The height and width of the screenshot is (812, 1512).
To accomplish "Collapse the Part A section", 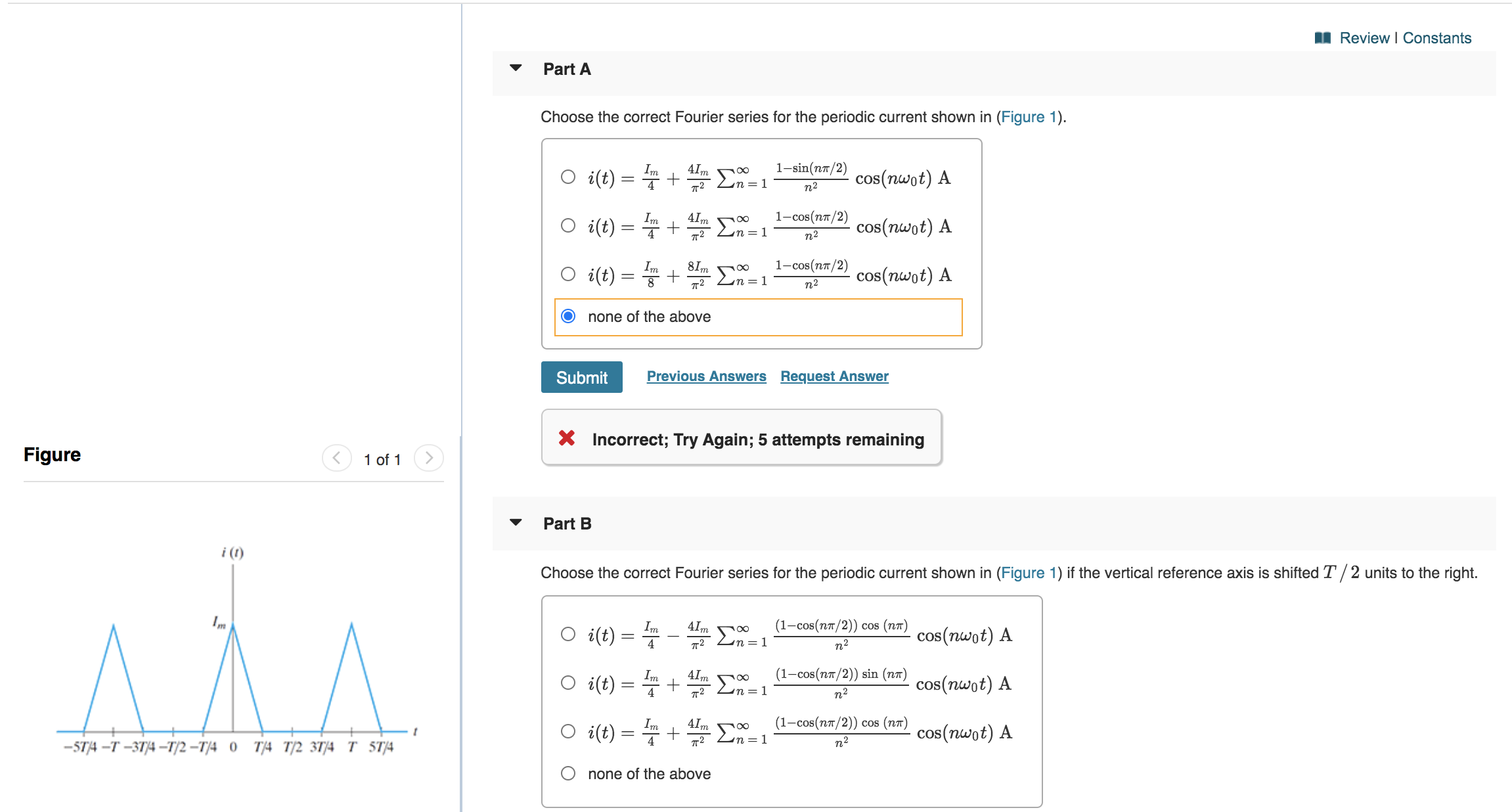I will (516, 68).
